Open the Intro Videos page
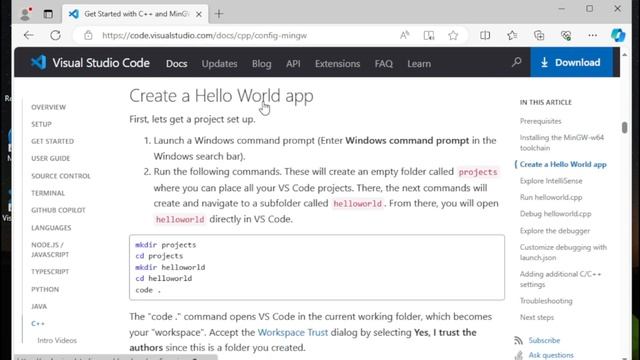Viewport: 640px width, 360px height. point(57,340)
